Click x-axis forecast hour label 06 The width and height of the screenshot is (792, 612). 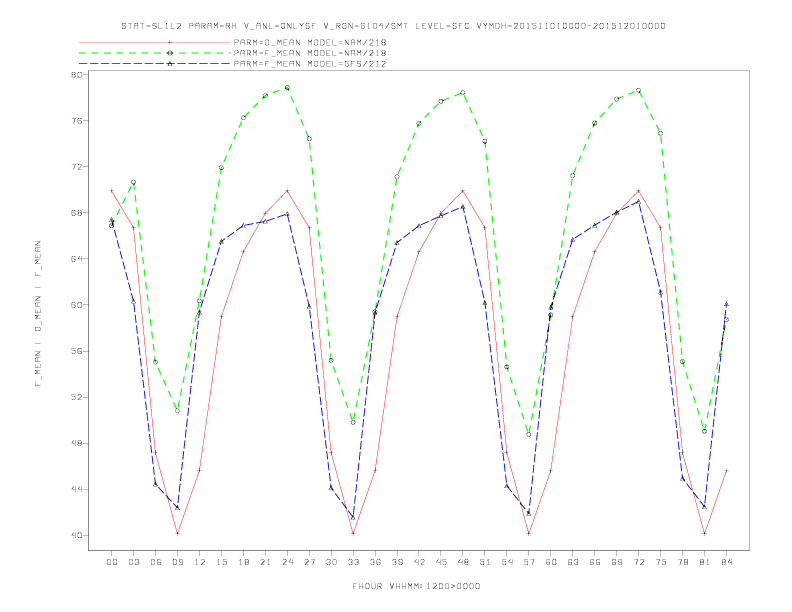click(156, 562)
